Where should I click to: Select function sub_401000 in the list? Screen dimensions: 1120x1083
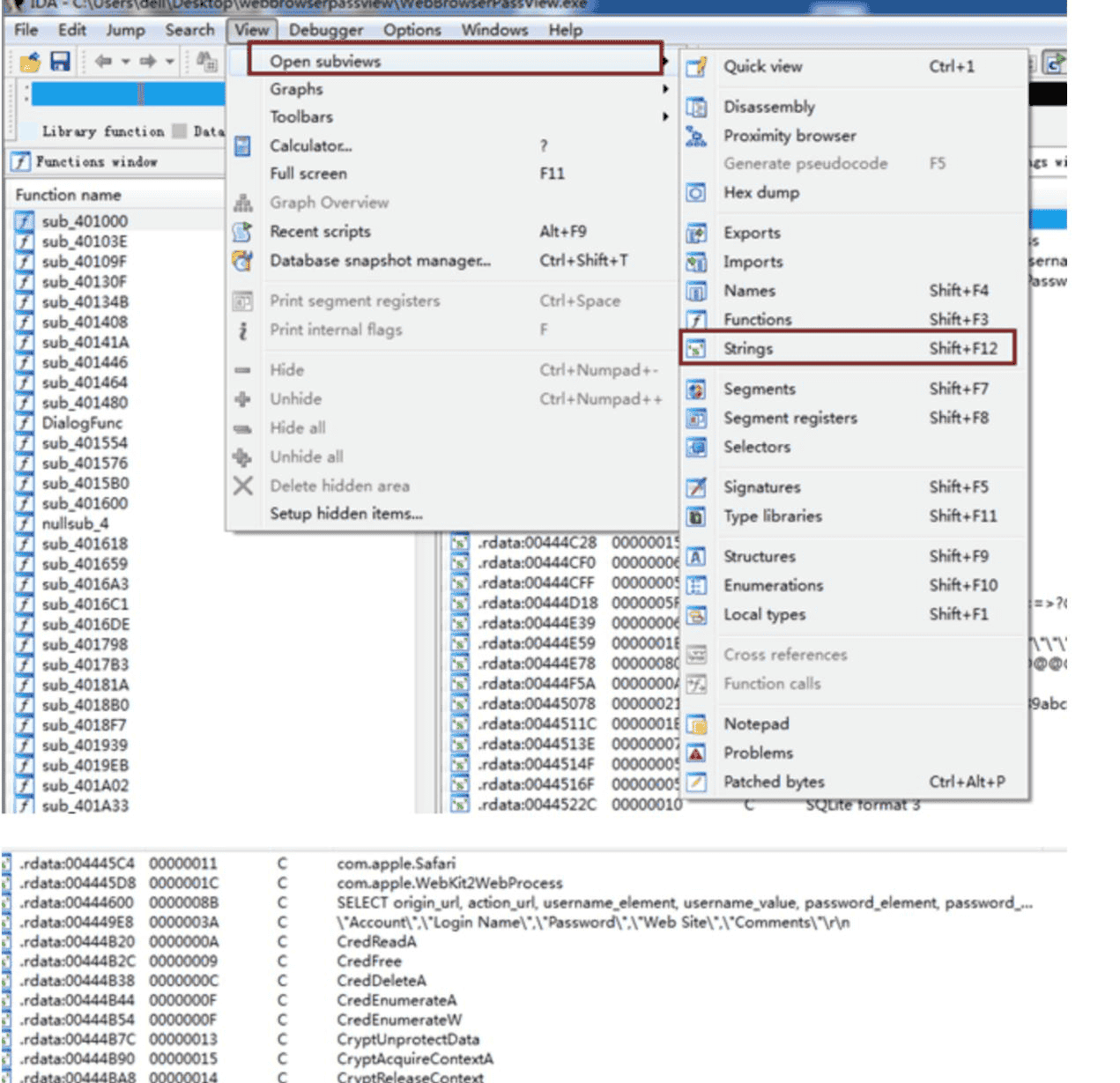[85, 221]
